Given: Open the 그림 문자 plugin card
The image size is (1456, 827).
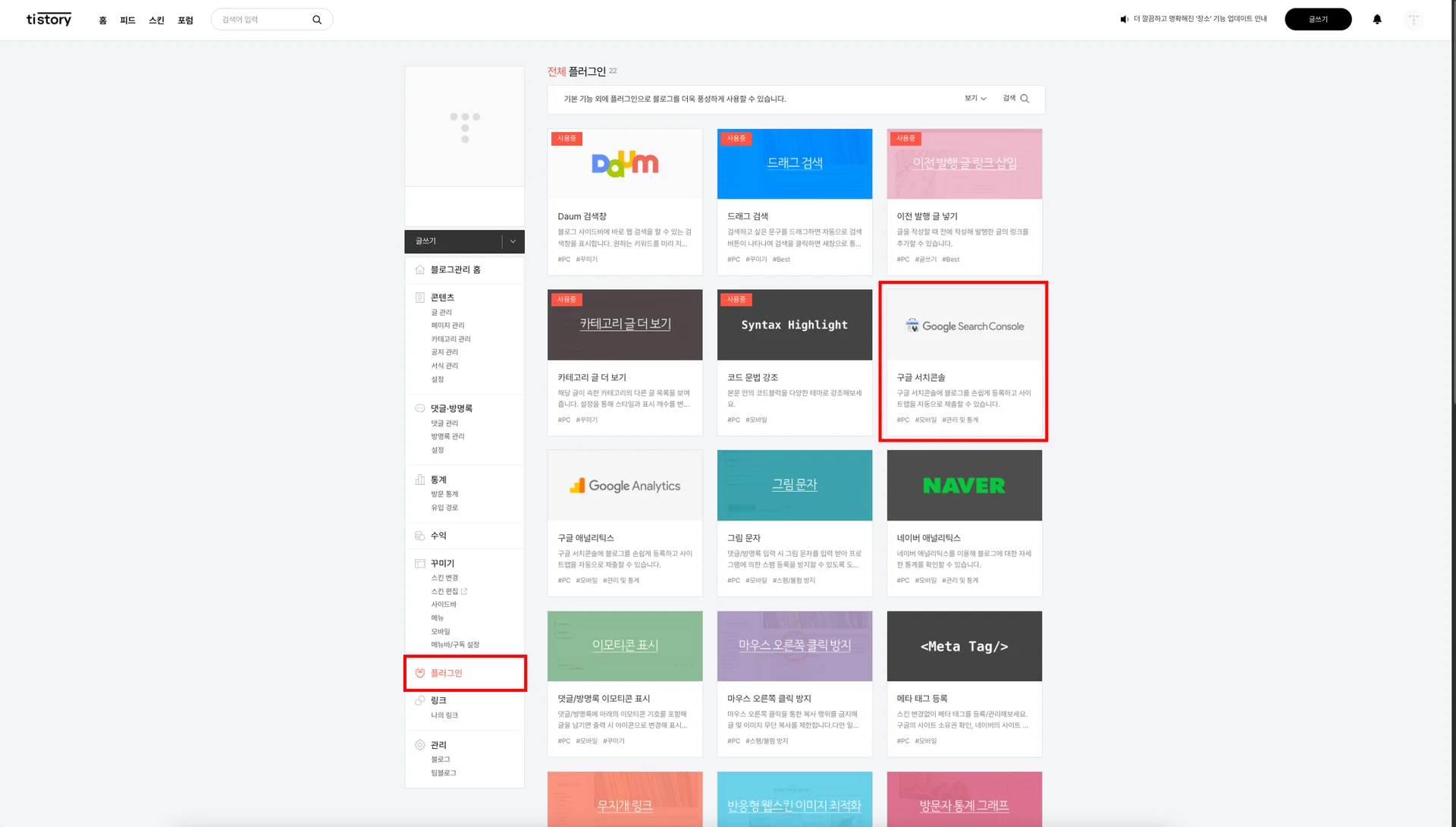Looking at the screenshot, I should coord(795,524).
